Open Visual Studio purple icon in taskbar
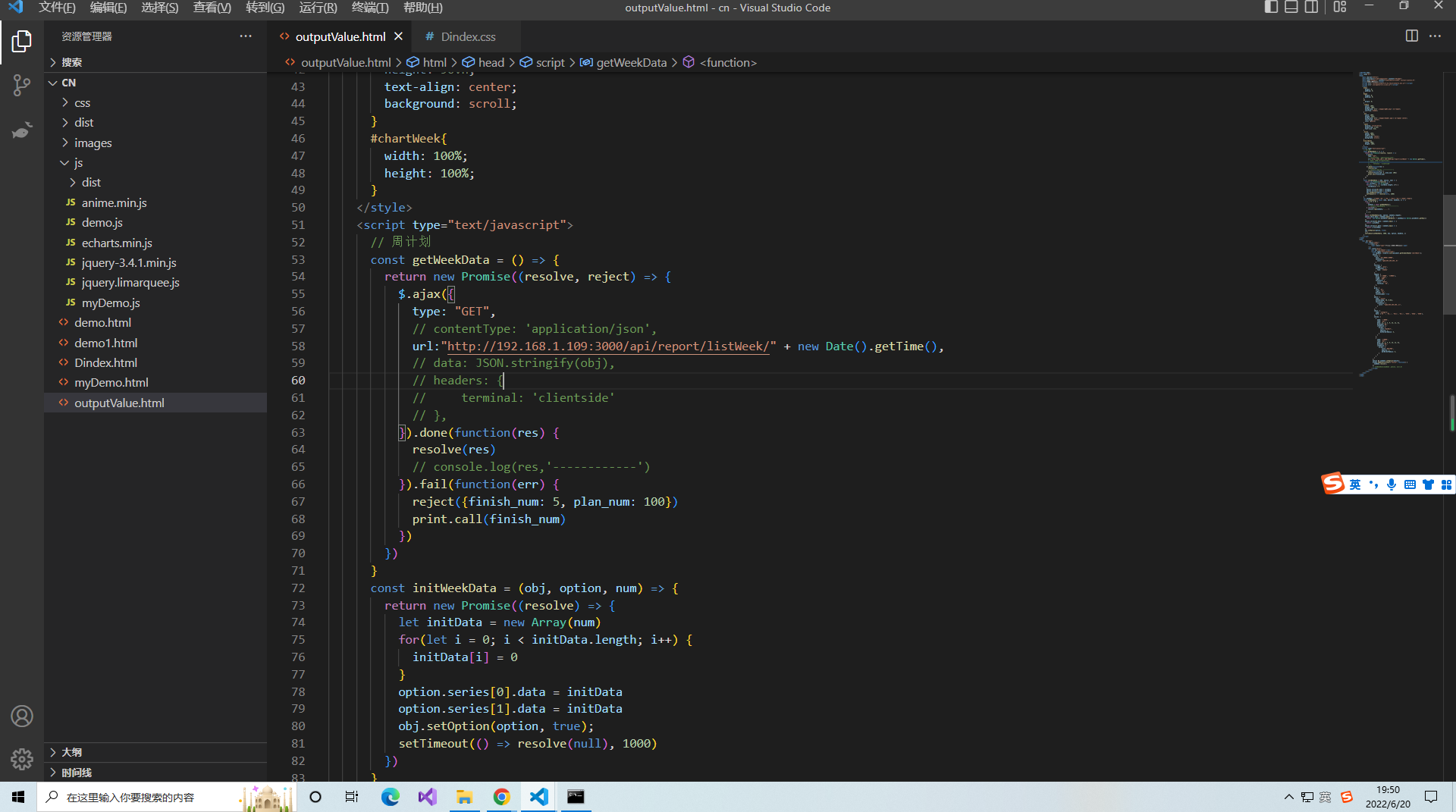 427,797
